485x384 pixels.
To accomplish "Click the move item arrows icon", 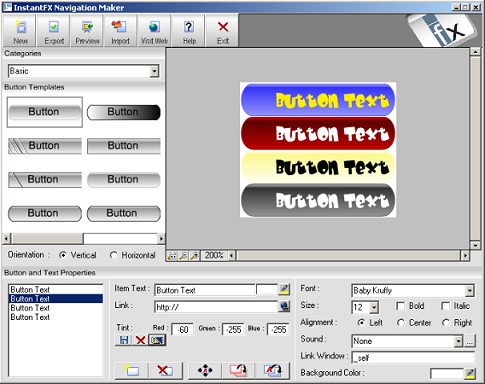I will 205,370.
